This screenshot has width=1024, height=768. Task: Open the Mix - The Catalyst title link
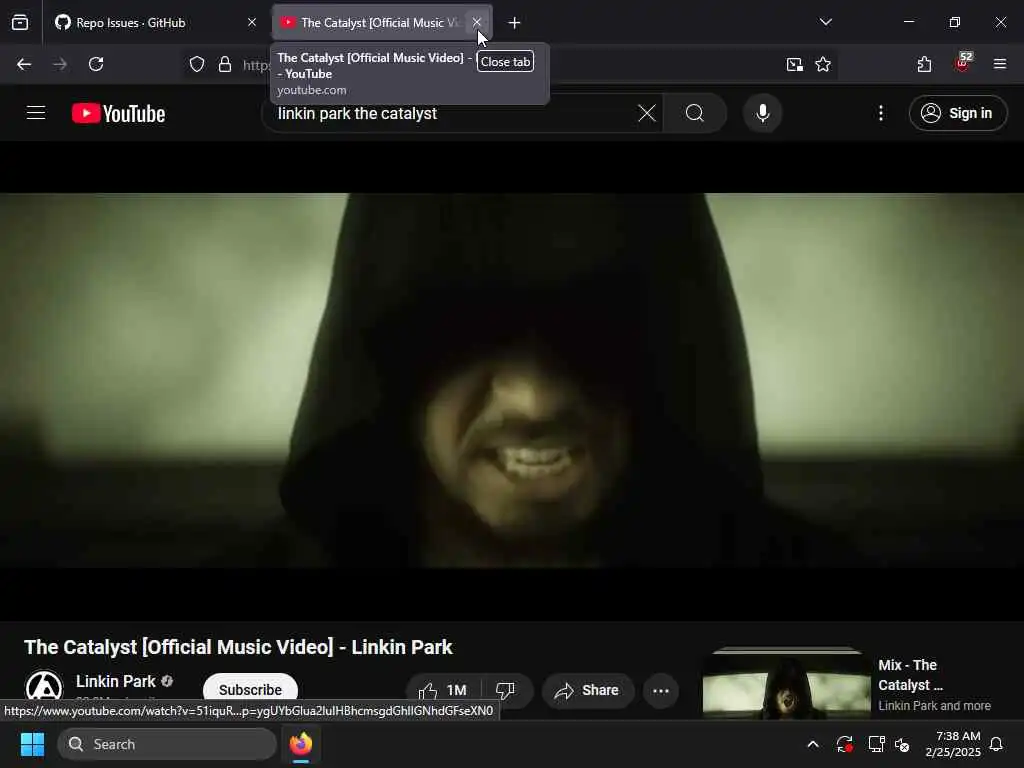(x=911, y=675)
